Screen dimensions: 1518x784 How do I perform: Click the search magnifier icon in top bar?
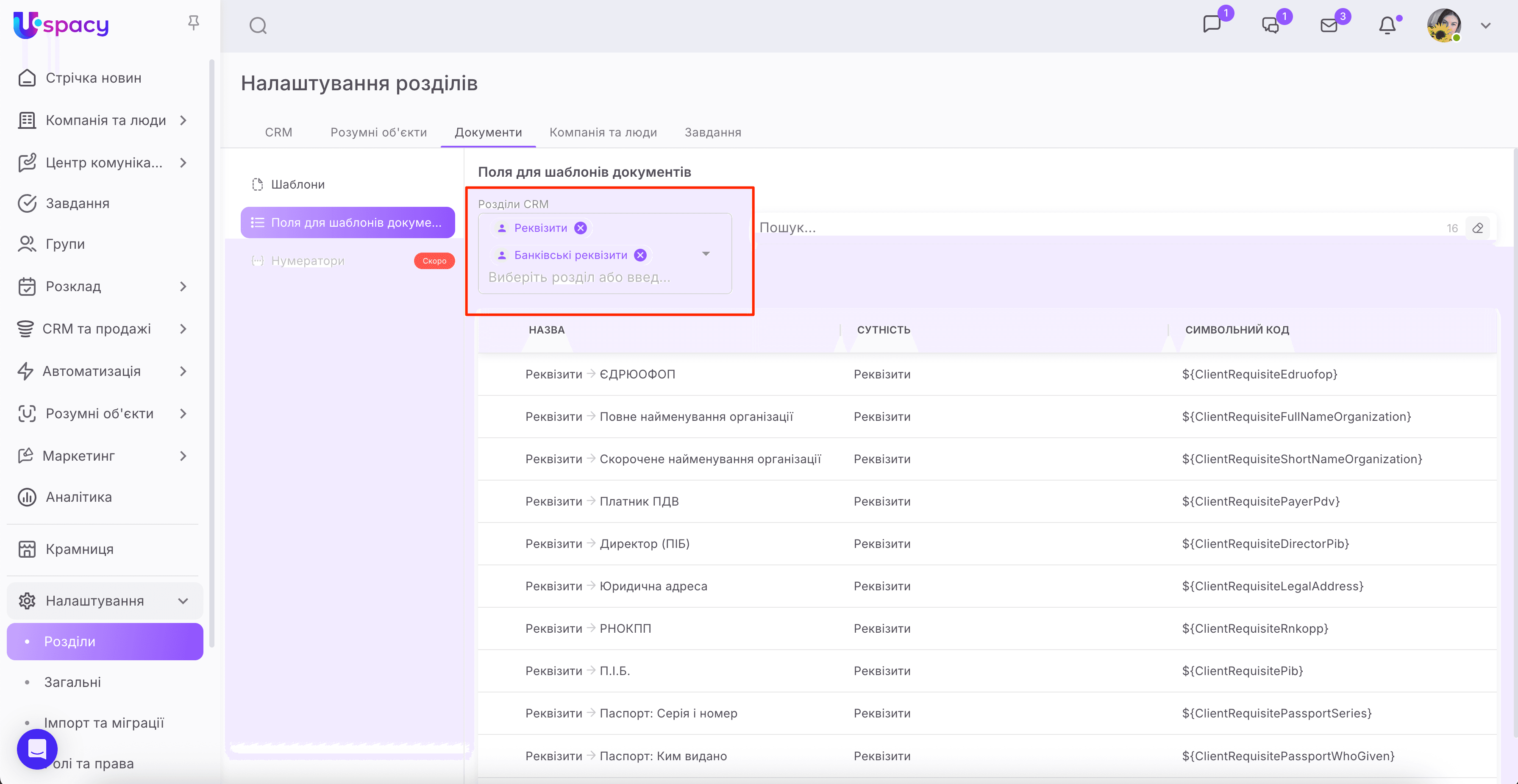point(258,25)
